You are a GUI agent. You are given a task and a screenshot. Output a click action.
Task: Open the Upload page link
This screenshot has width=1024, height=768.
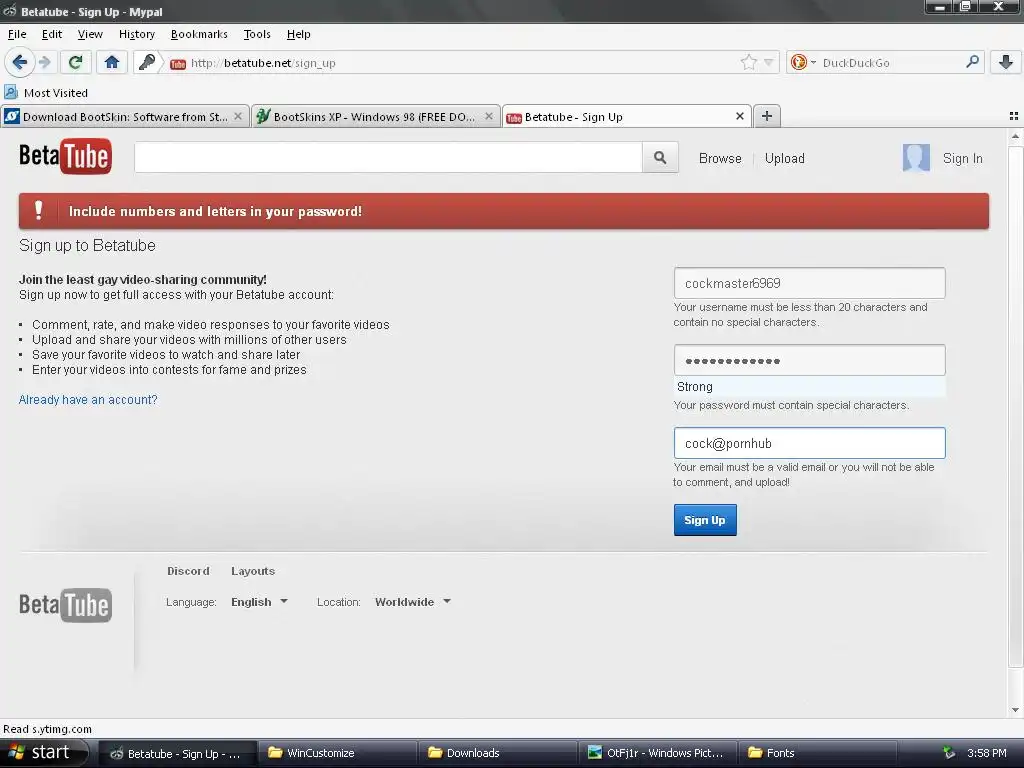click(784, 159)
